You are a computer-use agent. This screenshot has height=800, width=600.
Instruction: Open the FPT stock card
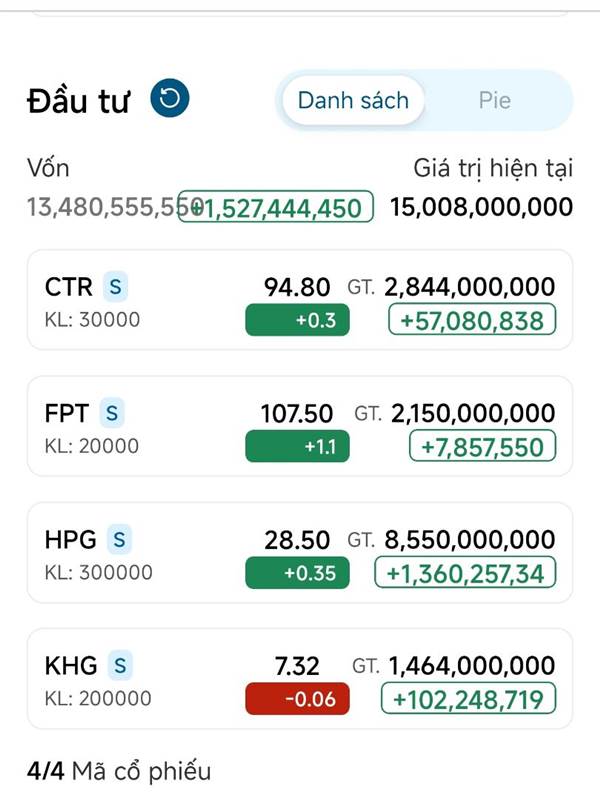[300, 427]
